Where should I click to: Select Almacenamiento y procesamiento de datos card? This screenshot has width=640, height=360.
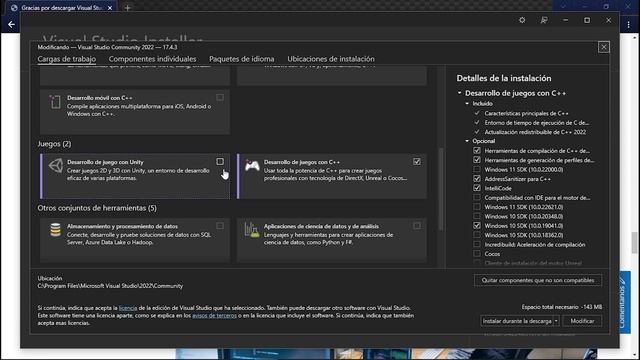(135, 240)
